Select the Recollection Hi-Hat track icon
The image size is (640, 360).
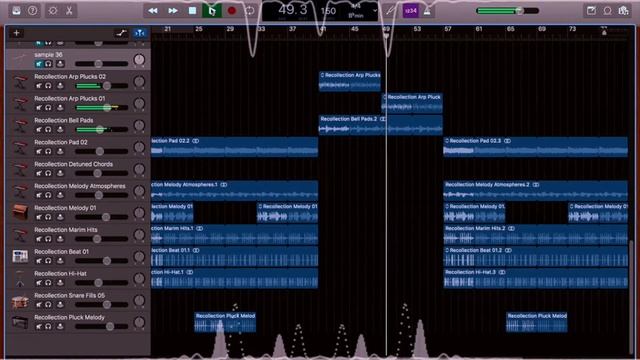pyautogui.click(x=20, y=278)
